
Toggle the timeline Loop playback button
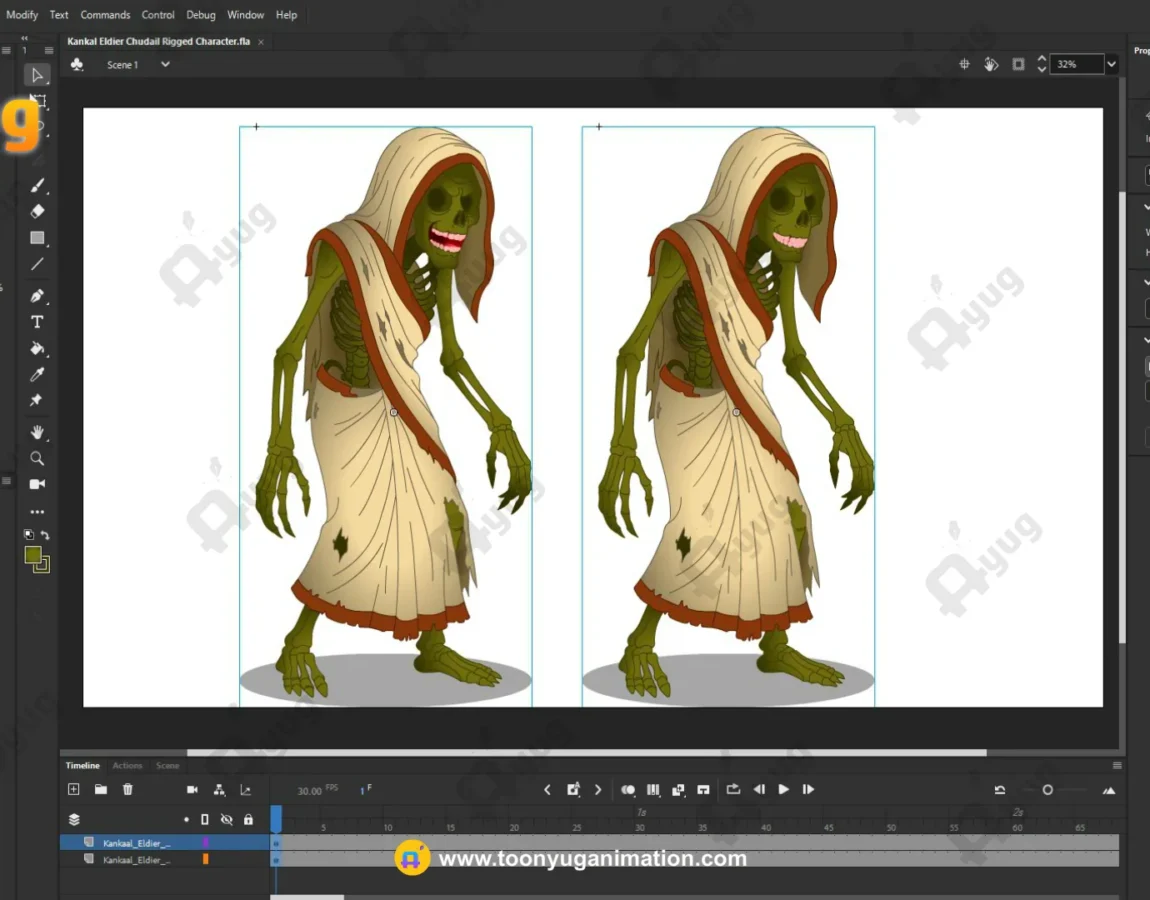coord(733,789)
